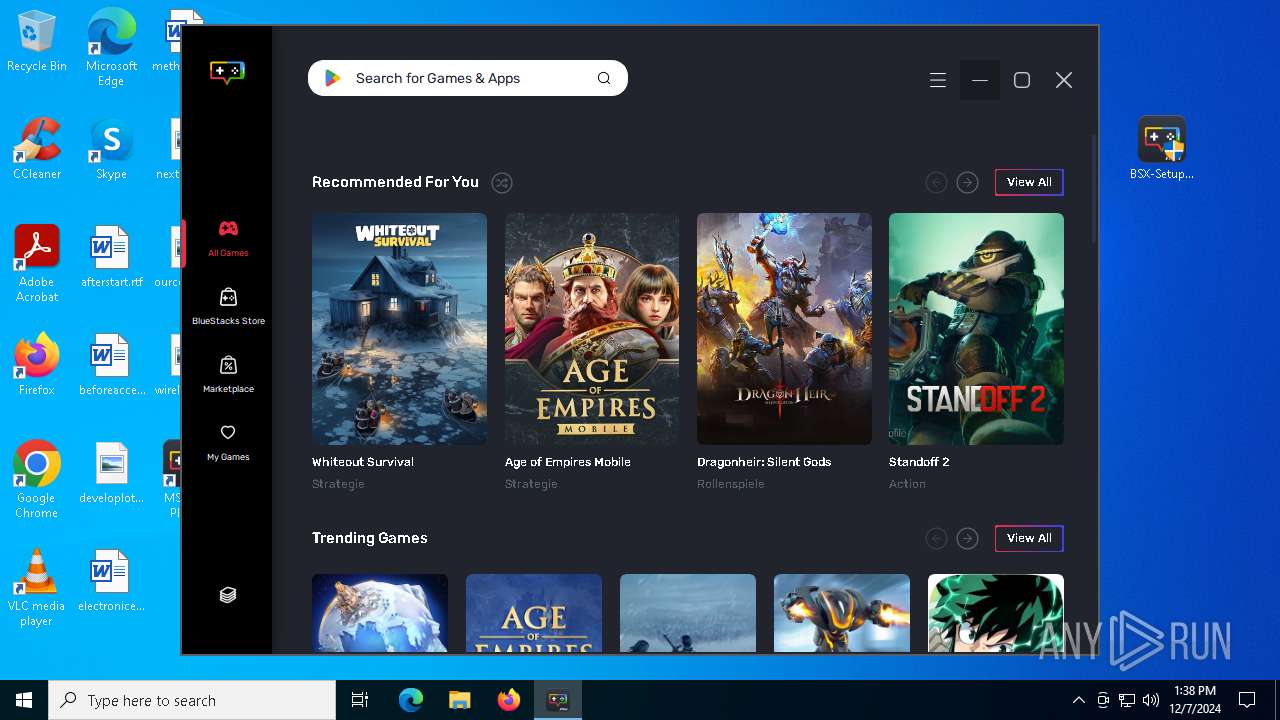Select Google Chrome desktop shortcut
The image size is (1280, 720).
[37, 480]
